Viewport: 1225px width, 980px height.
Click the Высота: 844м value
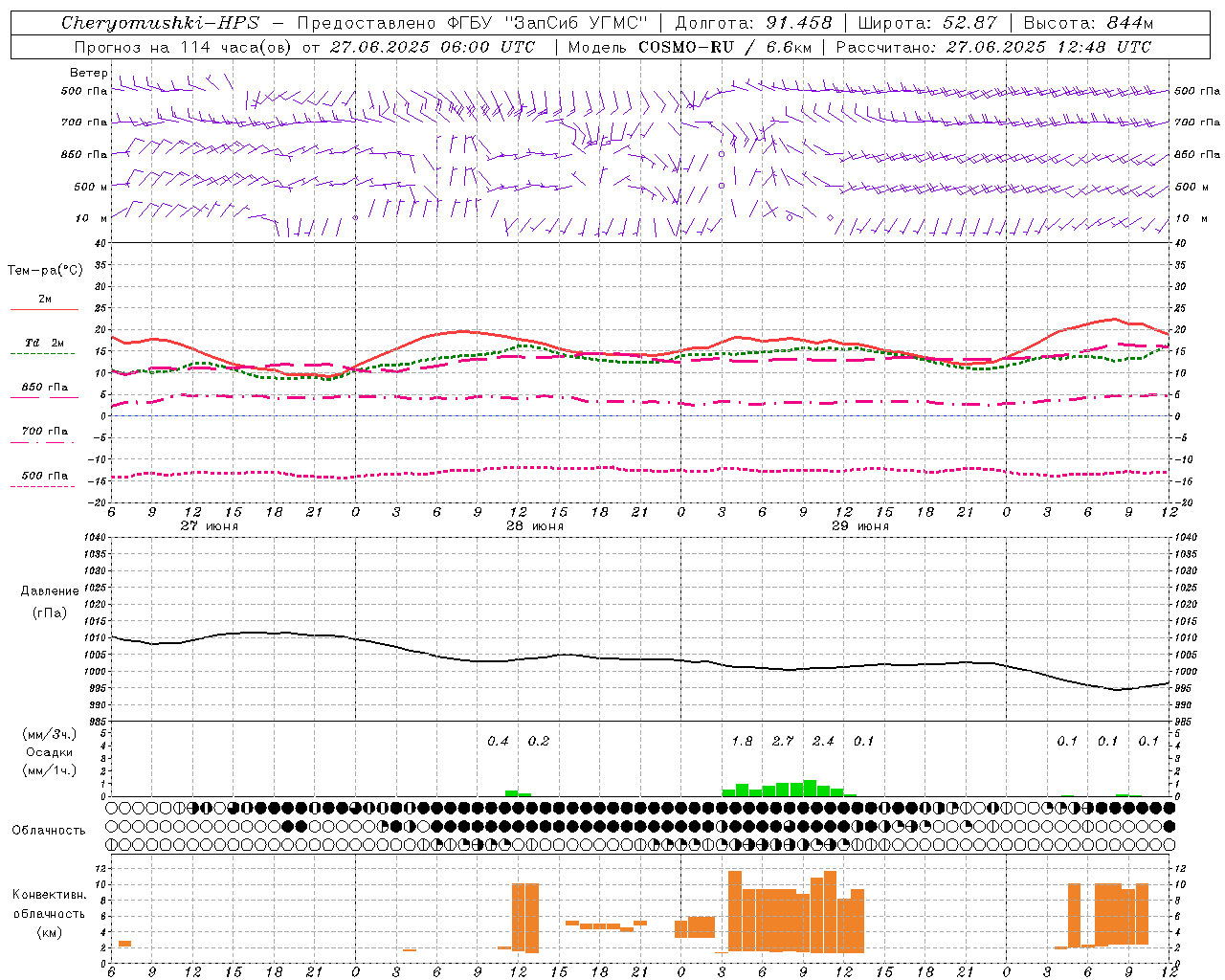1088,23
